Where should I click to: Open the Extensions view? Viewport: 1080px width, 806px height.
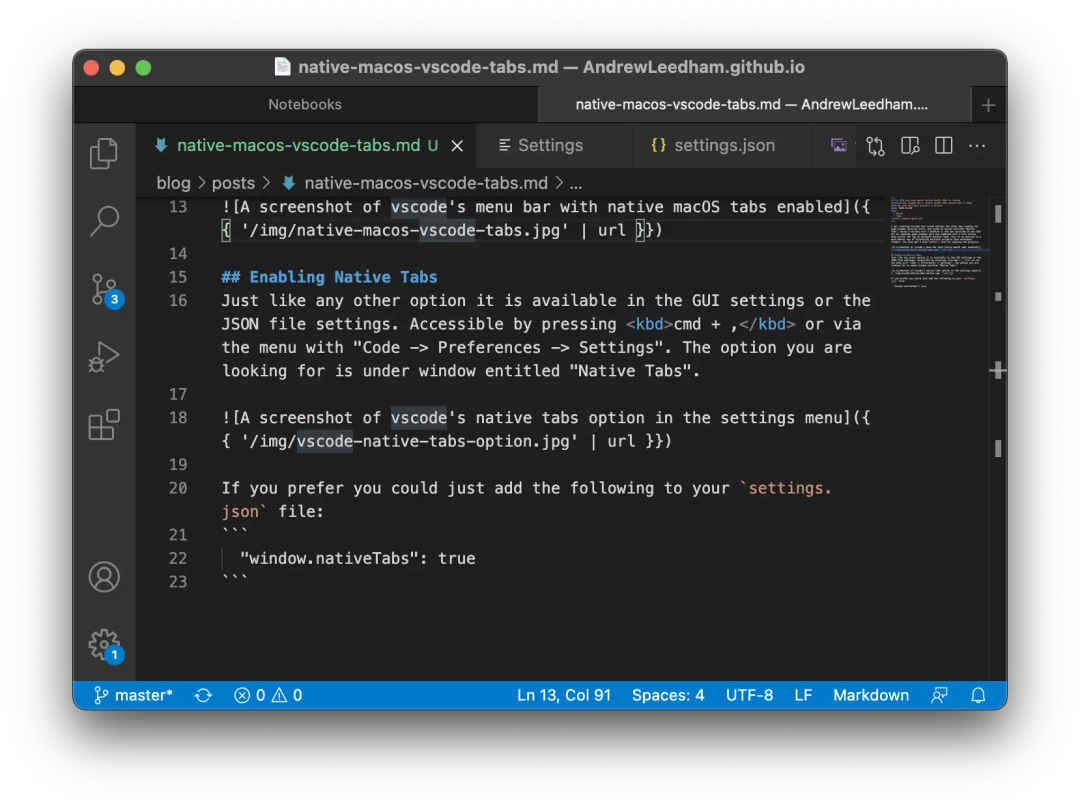point(104,424)
